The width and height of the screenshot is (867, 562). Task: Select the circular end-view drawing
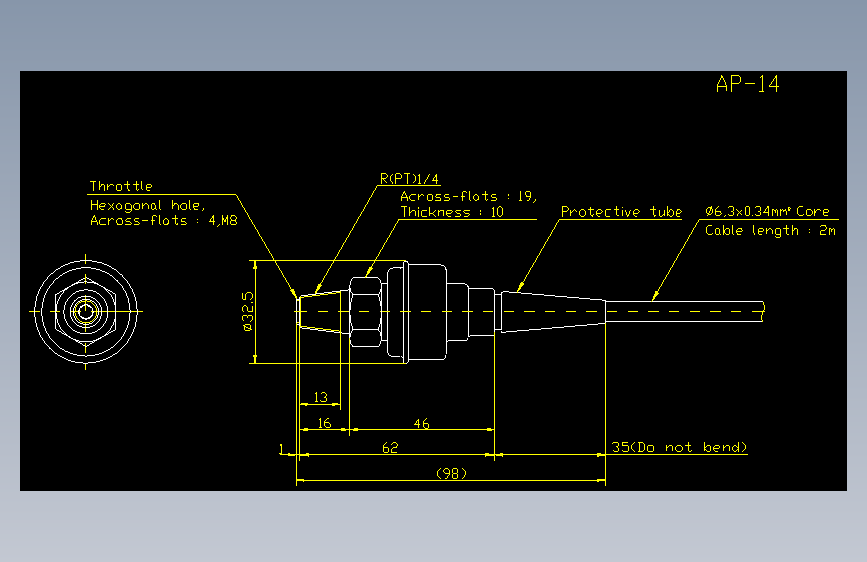point(86,311)
